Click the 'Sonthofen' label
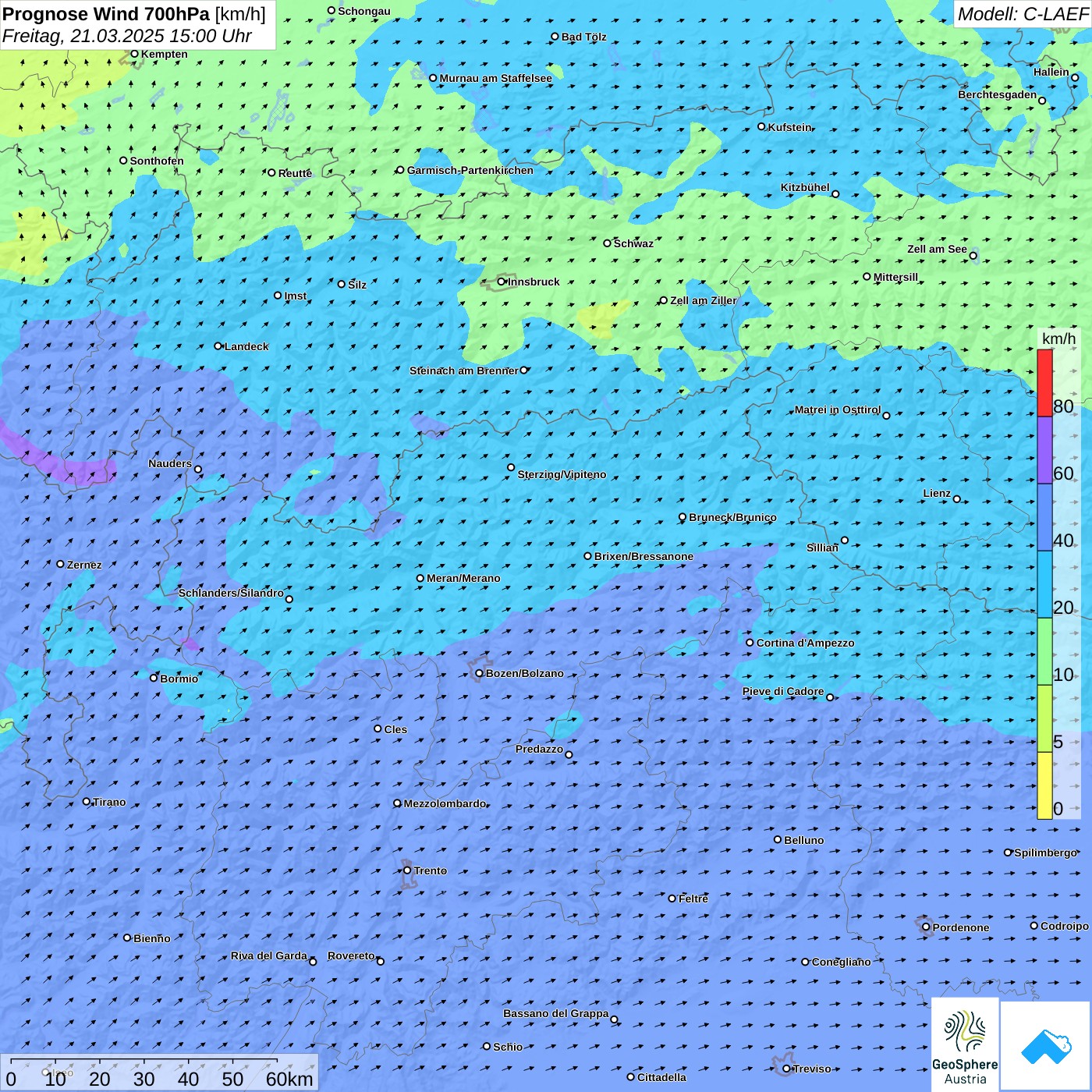1092x1092 pixels. pos(158,161)
